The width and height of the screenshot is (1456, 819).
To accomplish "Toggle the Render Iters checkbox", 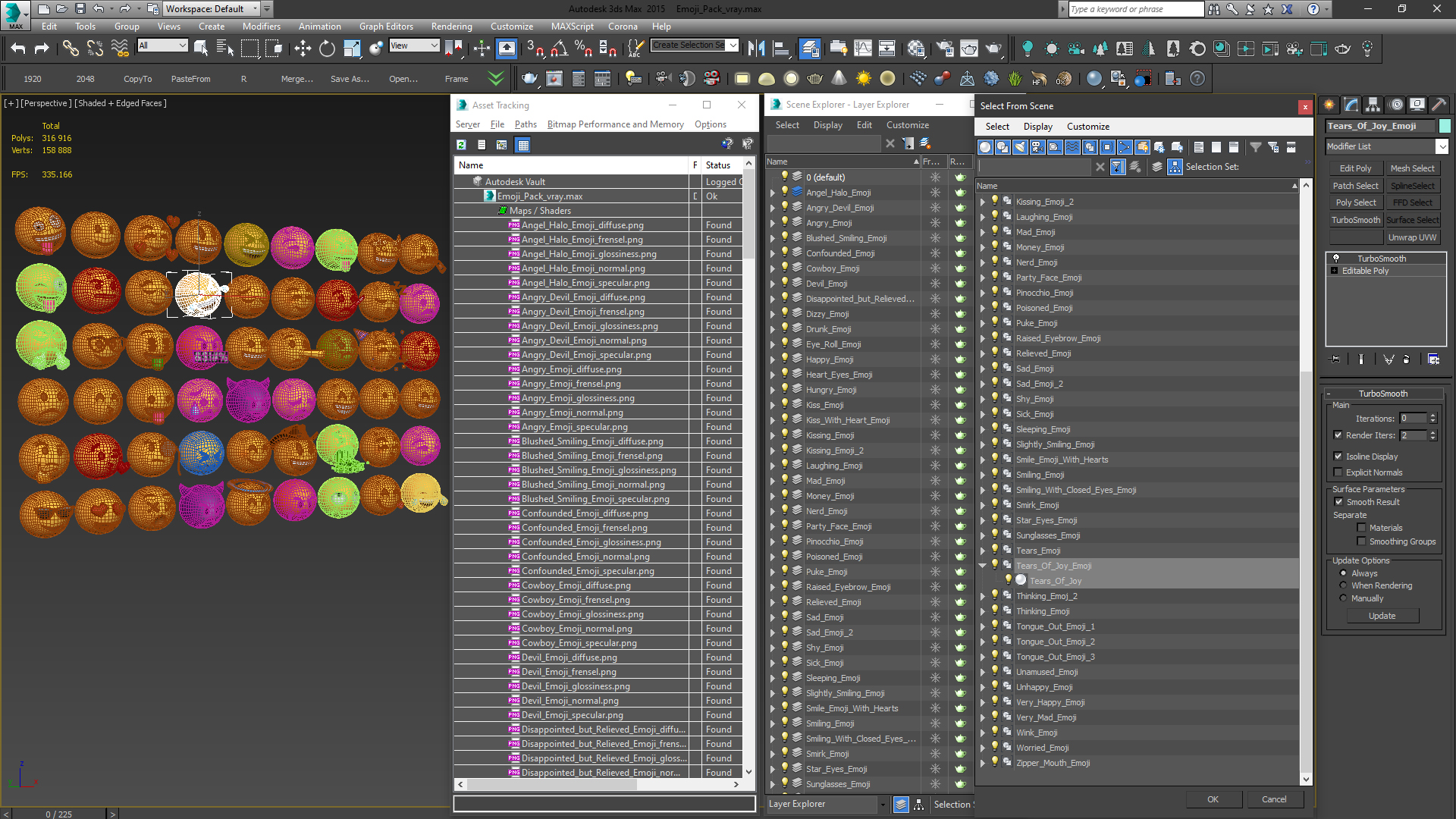I will click(1338, 435).
